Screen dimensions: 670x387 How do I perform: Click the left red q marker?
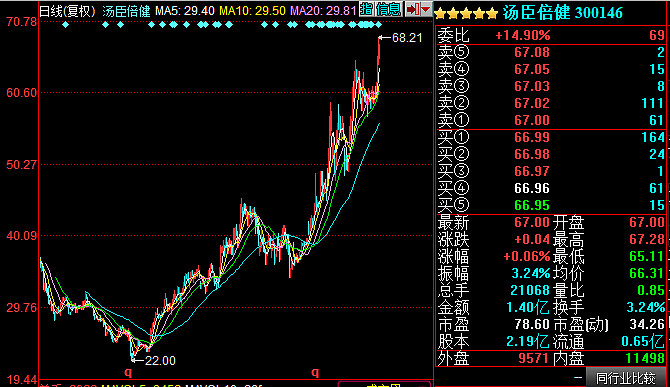click(x=128, y=372)
